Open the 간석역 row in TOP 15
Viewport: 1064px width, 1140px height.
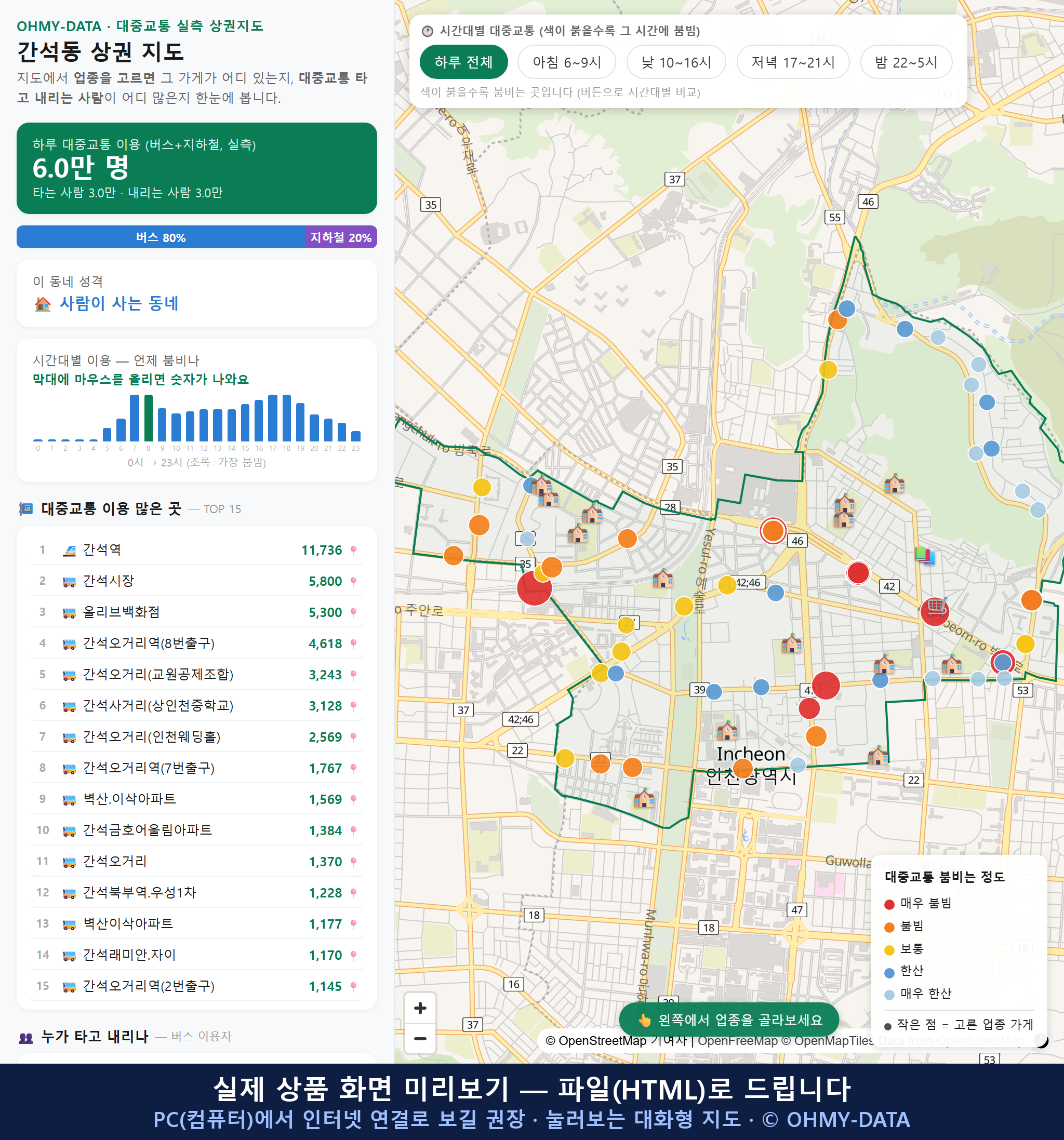[197, 550]
